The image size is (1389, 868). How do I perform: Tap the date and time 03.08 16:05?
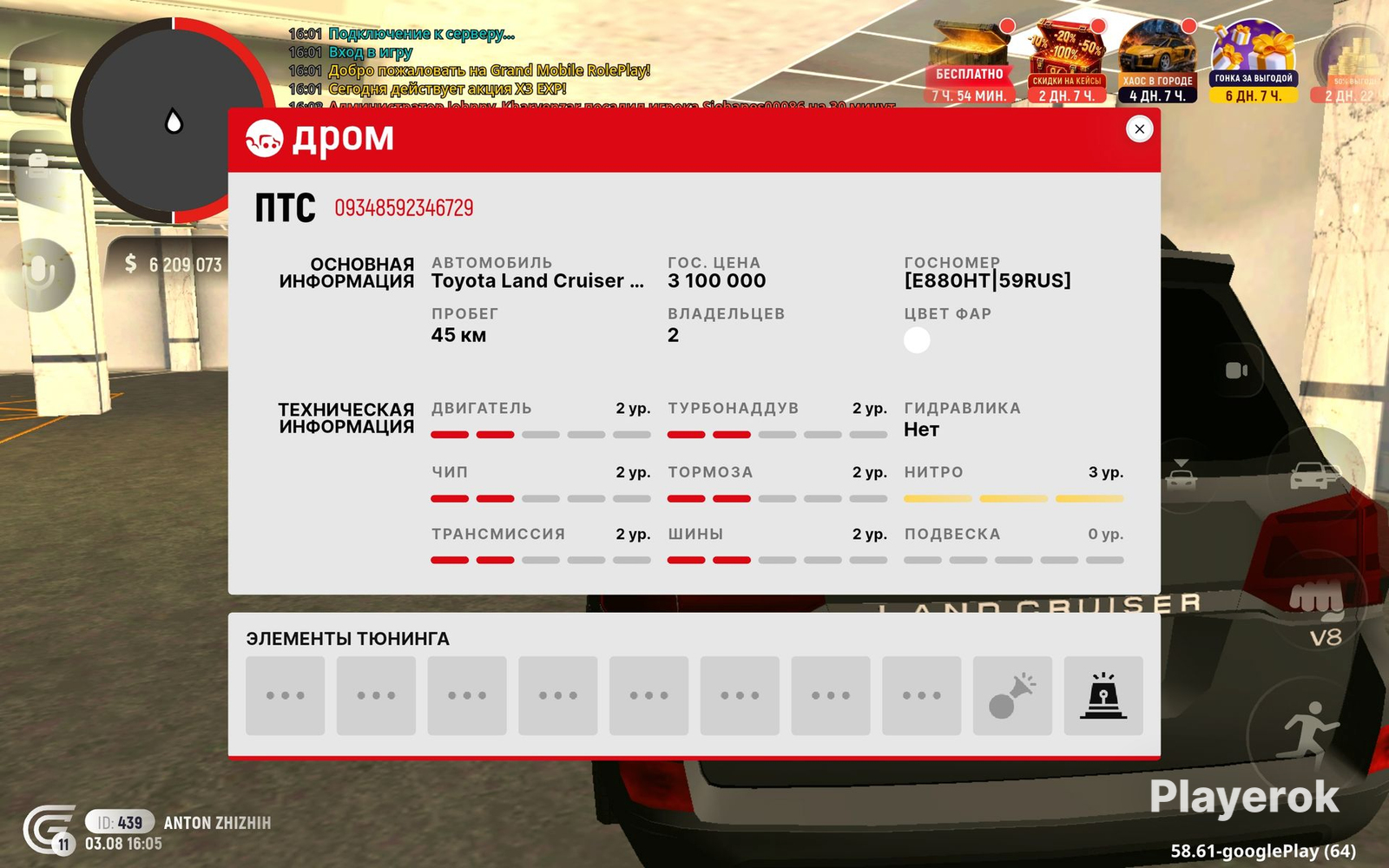(x=123, y=844)
